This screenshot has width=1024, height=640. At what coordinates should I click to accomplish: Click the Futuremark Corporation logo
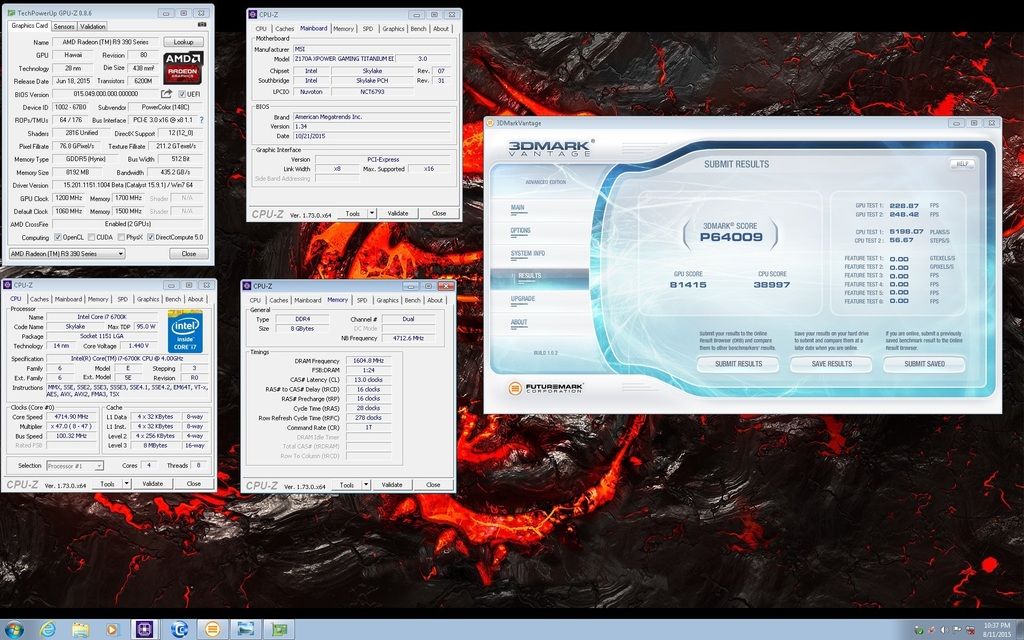point(545,388)
